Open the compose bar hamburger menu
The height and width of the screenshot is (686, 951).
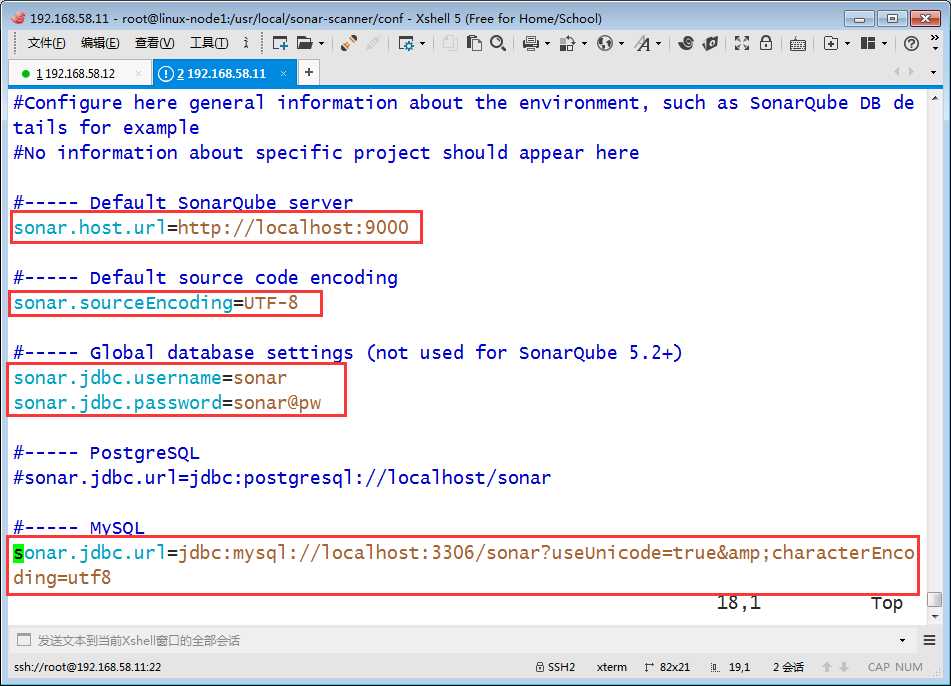929,640
